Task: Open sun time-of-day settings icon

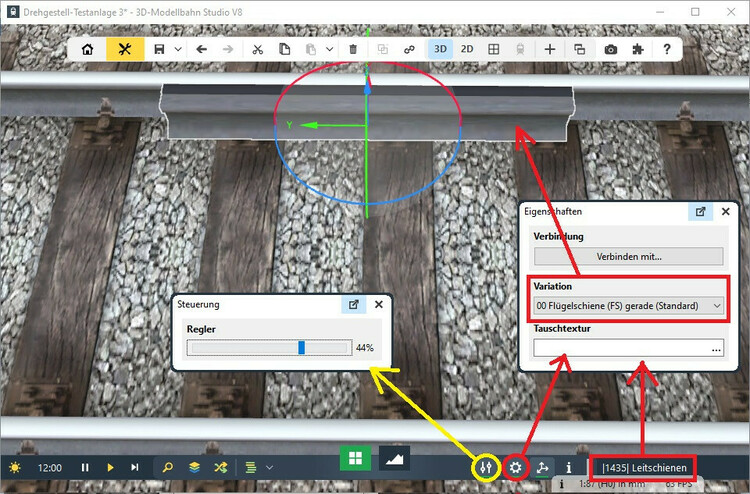Action: pos(15,467)
